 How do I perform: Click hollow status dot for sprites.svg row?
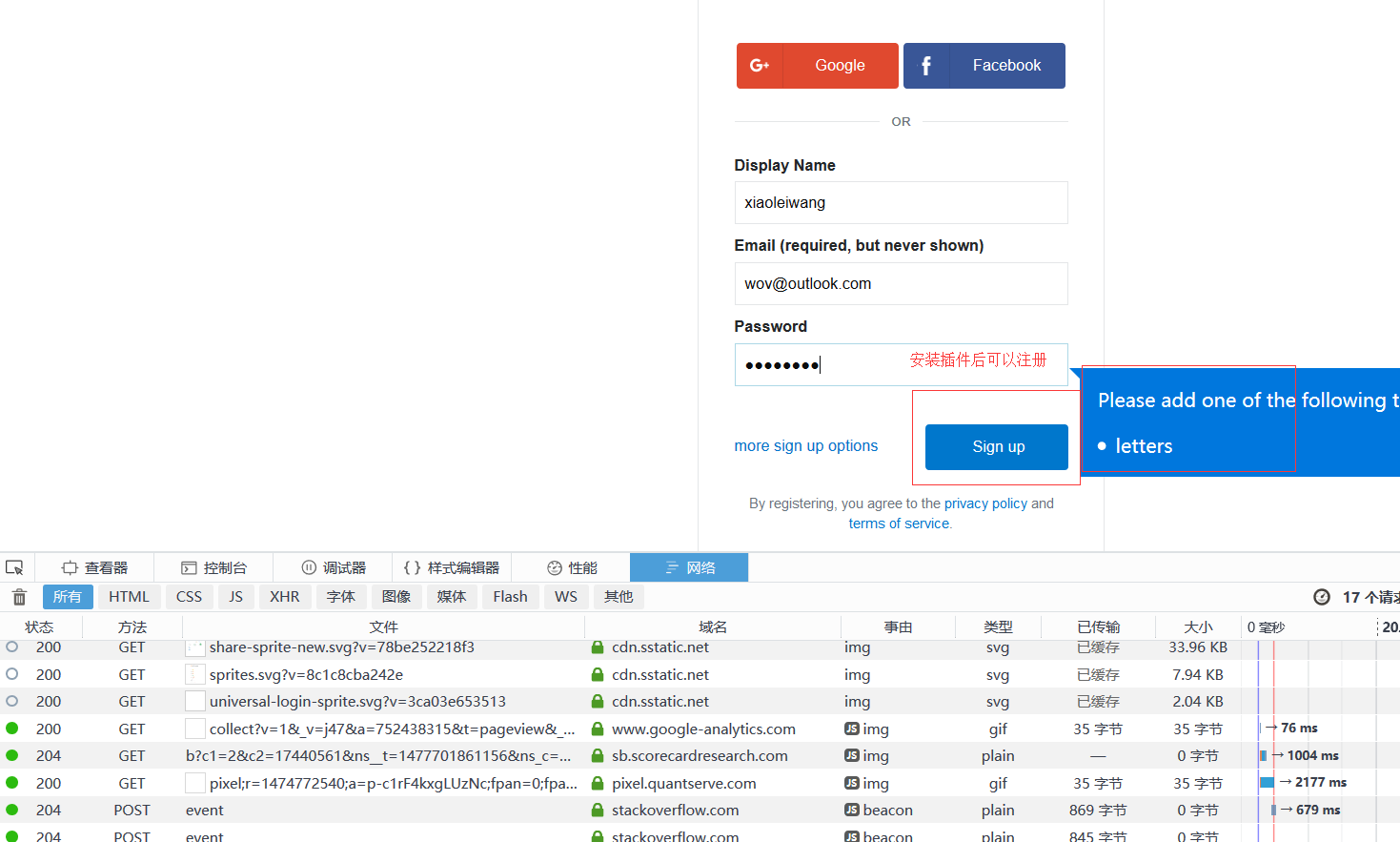click(12, 674)
